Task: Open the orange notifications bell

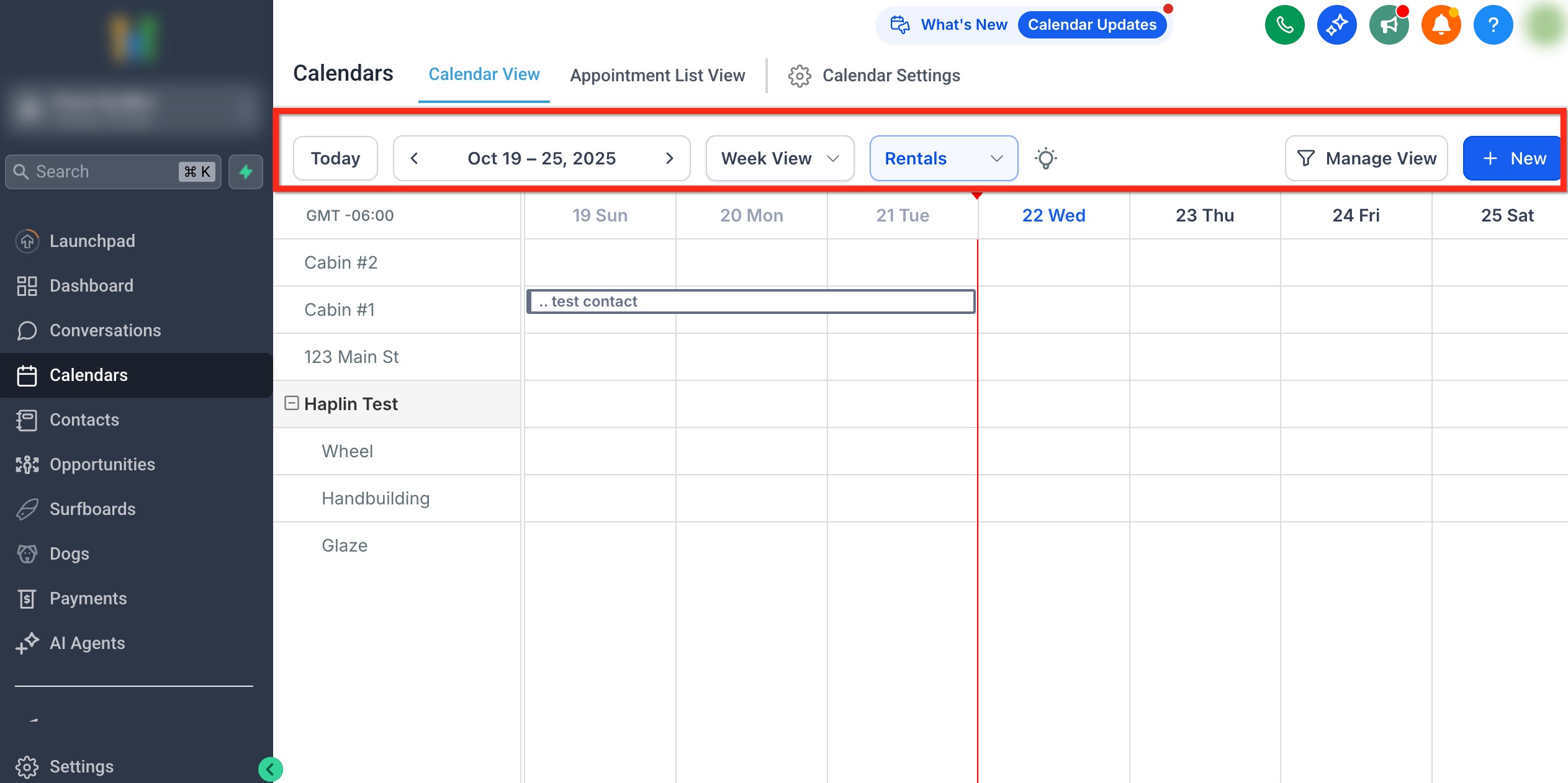Action: point(1441,25)
